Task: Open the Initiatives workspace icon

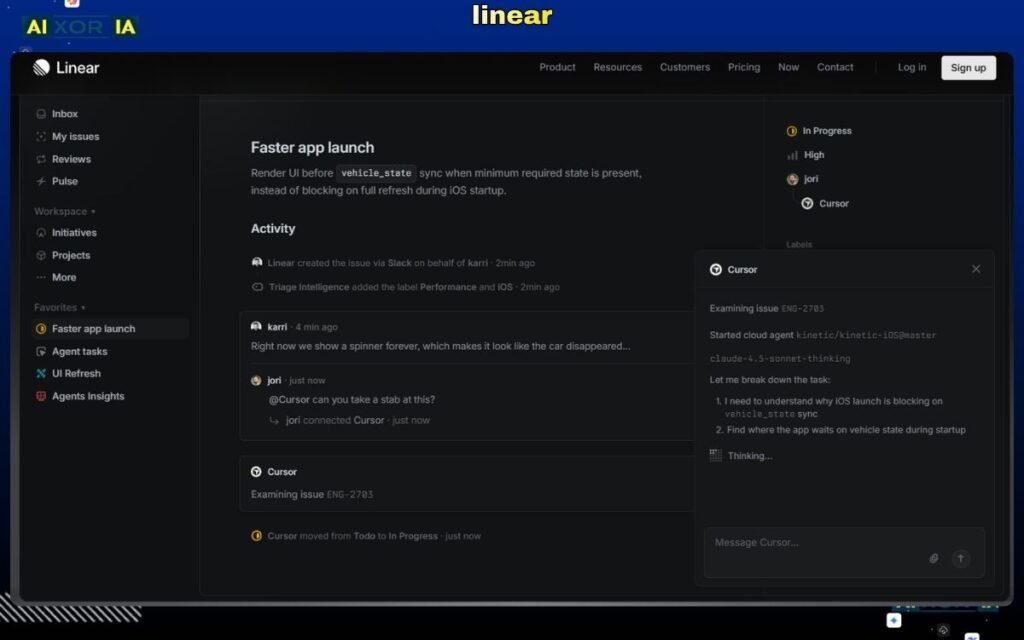Action: tap(41, 232)
